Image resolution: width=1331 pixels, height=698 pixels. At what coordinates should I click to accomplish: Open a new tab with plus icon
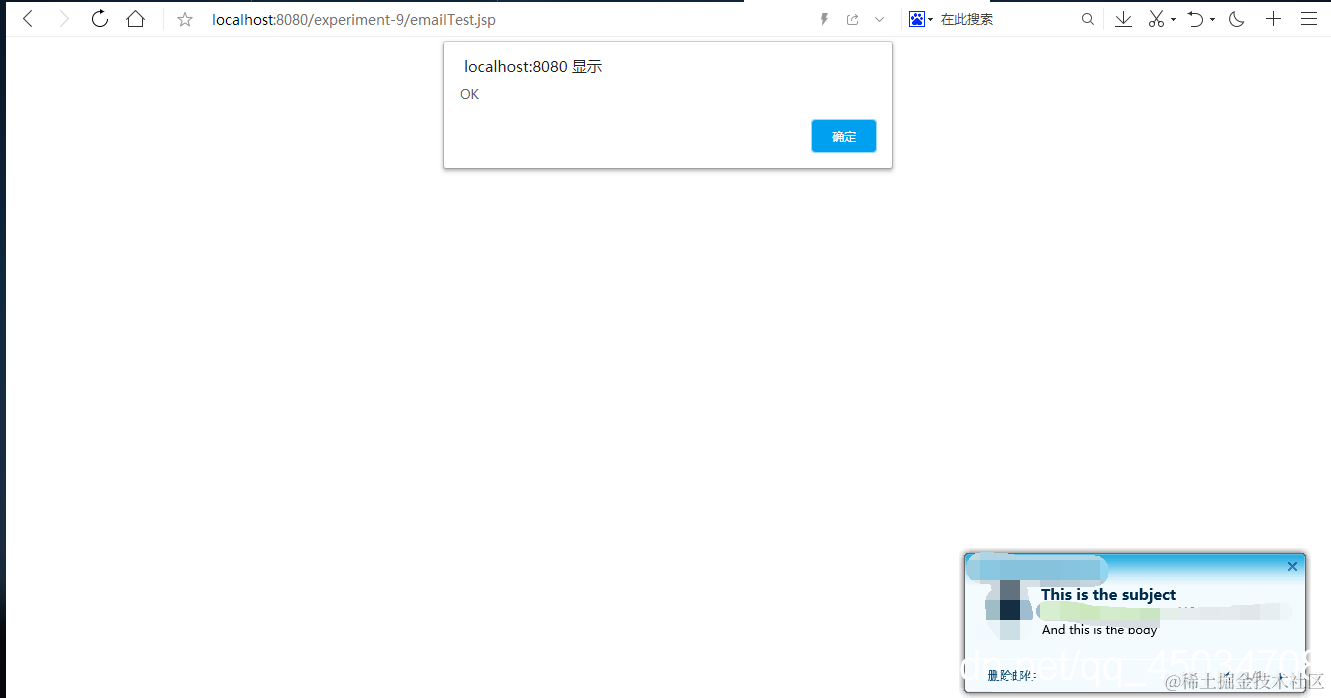pos(1273,18)
